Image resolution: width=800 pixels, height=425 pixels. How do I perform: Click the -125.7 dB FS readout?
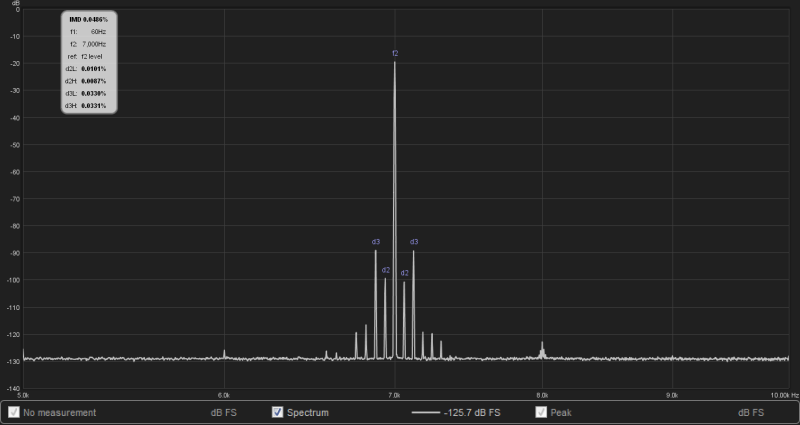[x=472, y=413]
